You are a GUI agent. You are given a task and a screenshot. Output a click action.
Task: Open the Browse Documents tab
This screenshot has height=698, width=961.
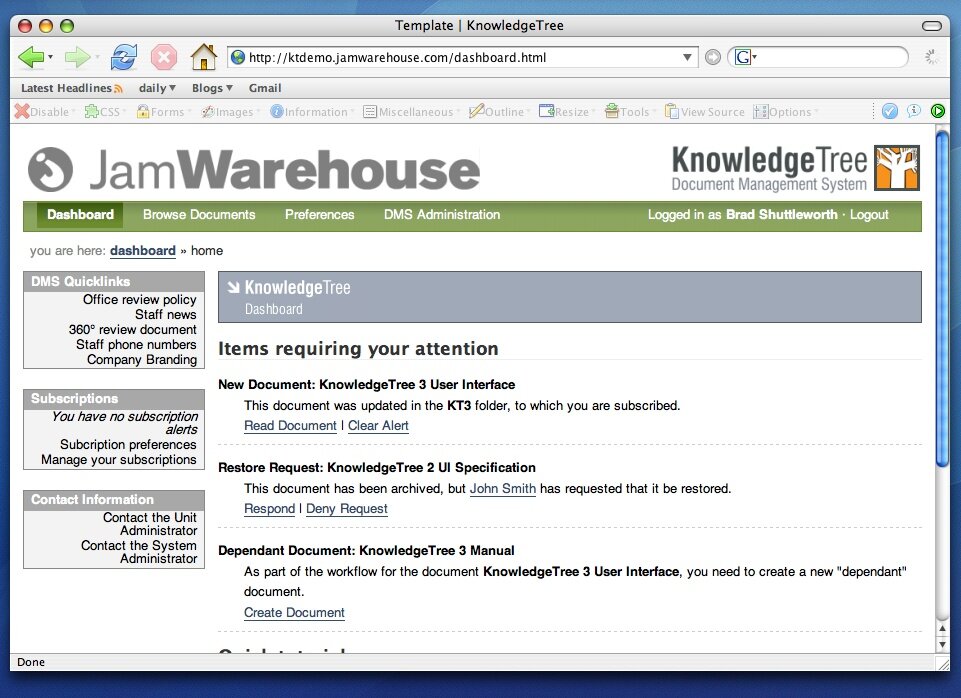pyautogui.click(x=199, y=215)
